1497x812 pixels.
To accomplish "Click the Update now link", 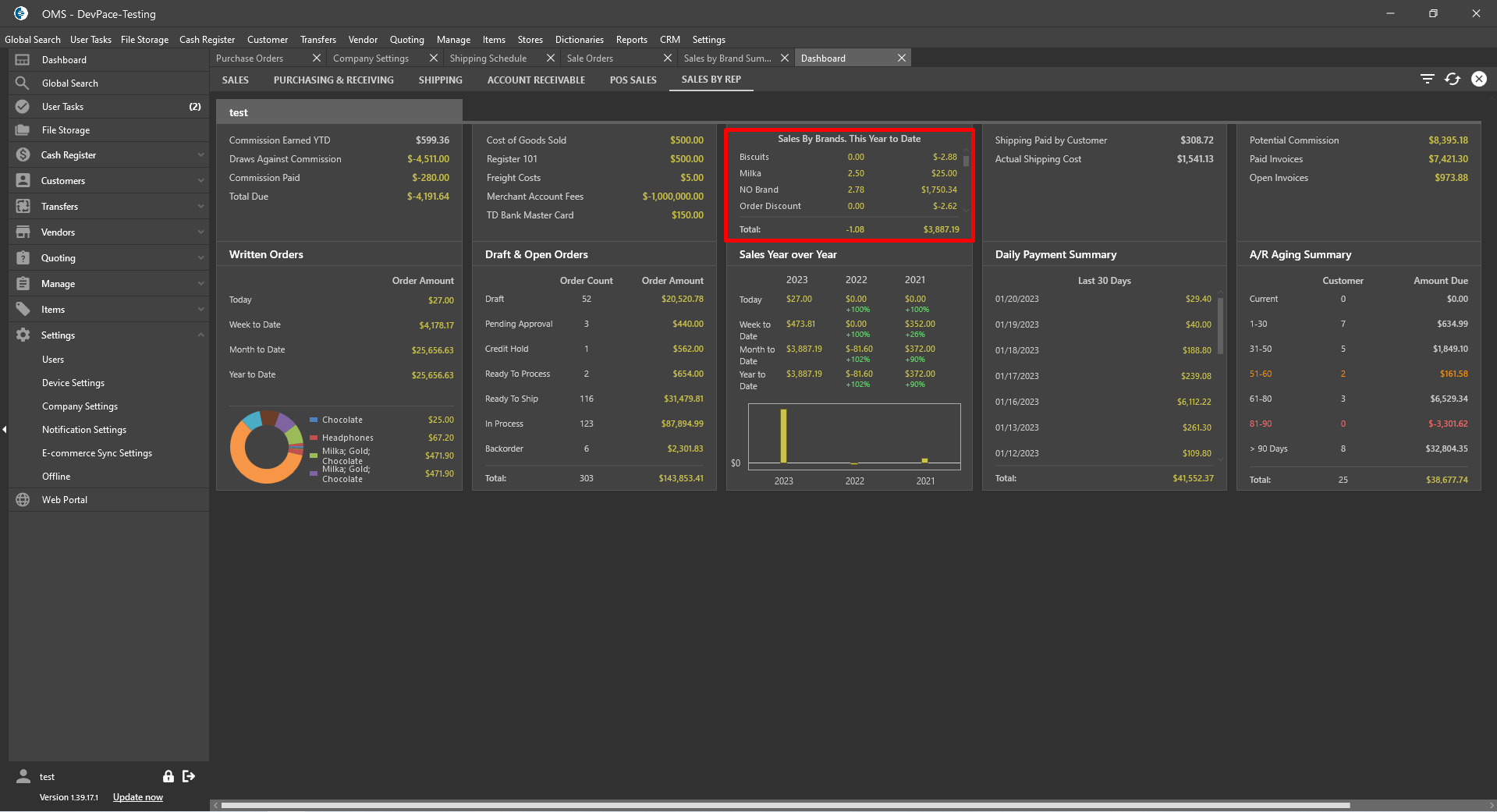I will 138,797.
